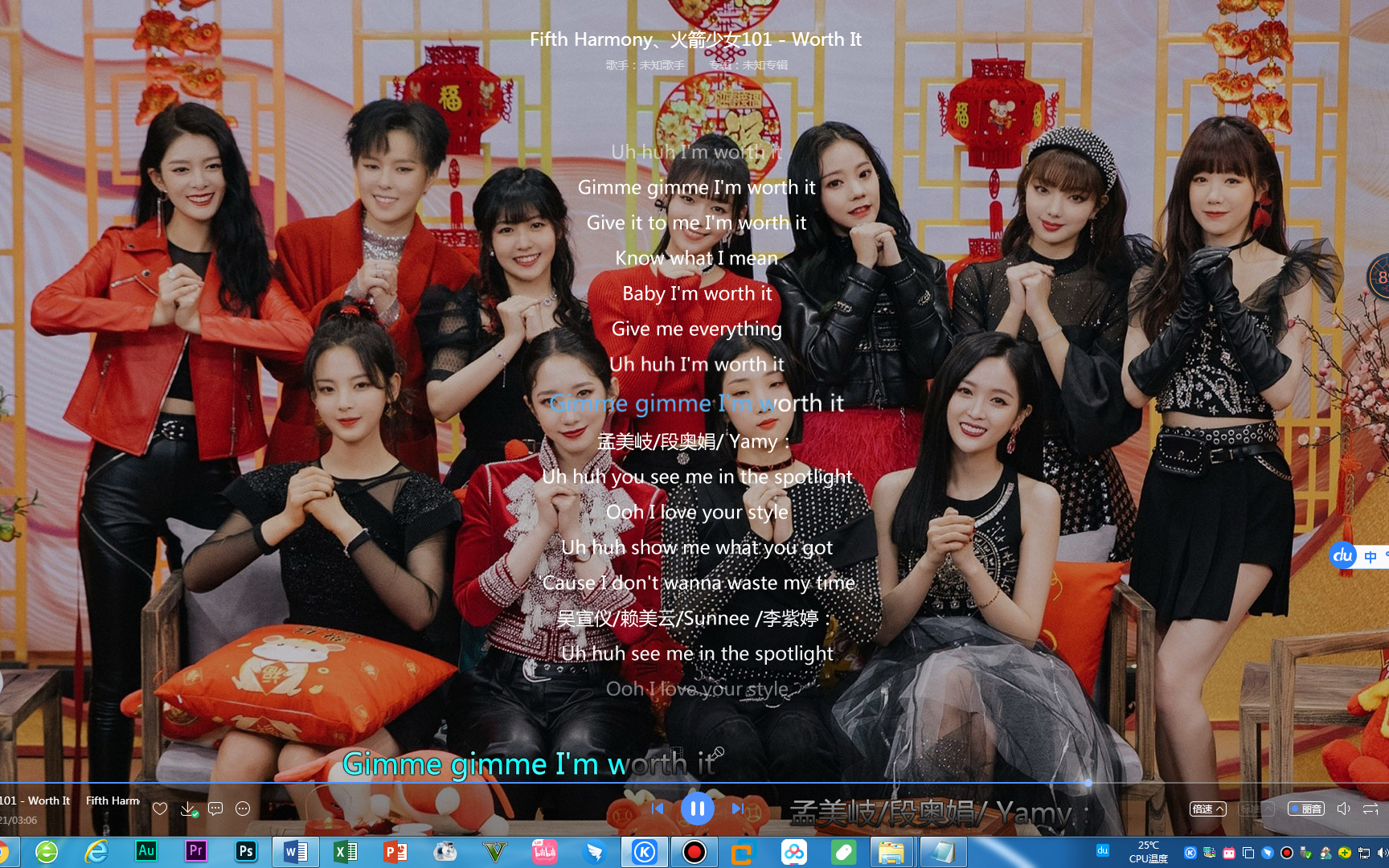This screenshot has width=1389, height=868.
Task: Click the lyric line 'Baby I'm worth it'
Action: [x=696, y=293]
